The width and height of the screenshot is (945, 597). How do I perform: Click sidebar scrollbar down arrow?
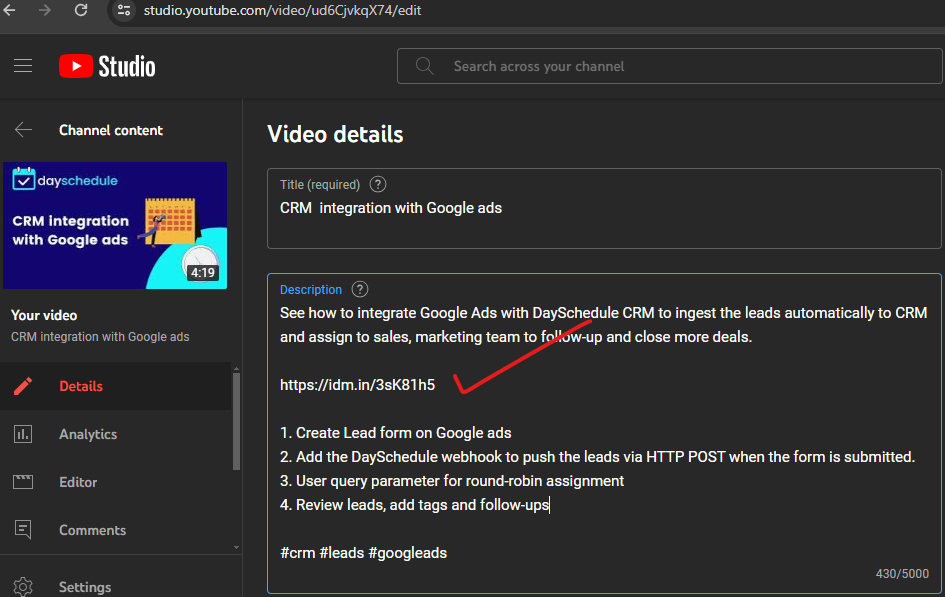click(236, 548)
